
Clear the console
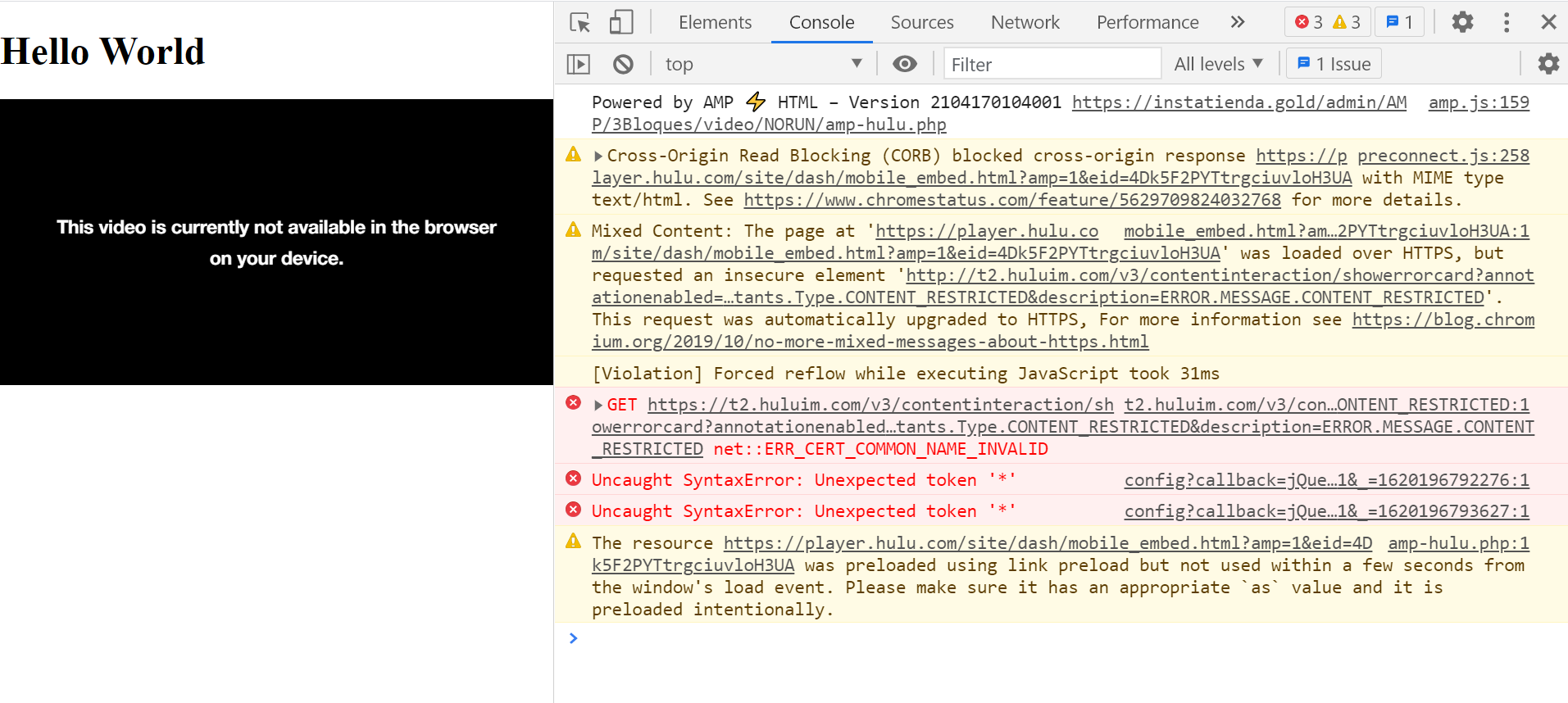(x=623, y=64)
